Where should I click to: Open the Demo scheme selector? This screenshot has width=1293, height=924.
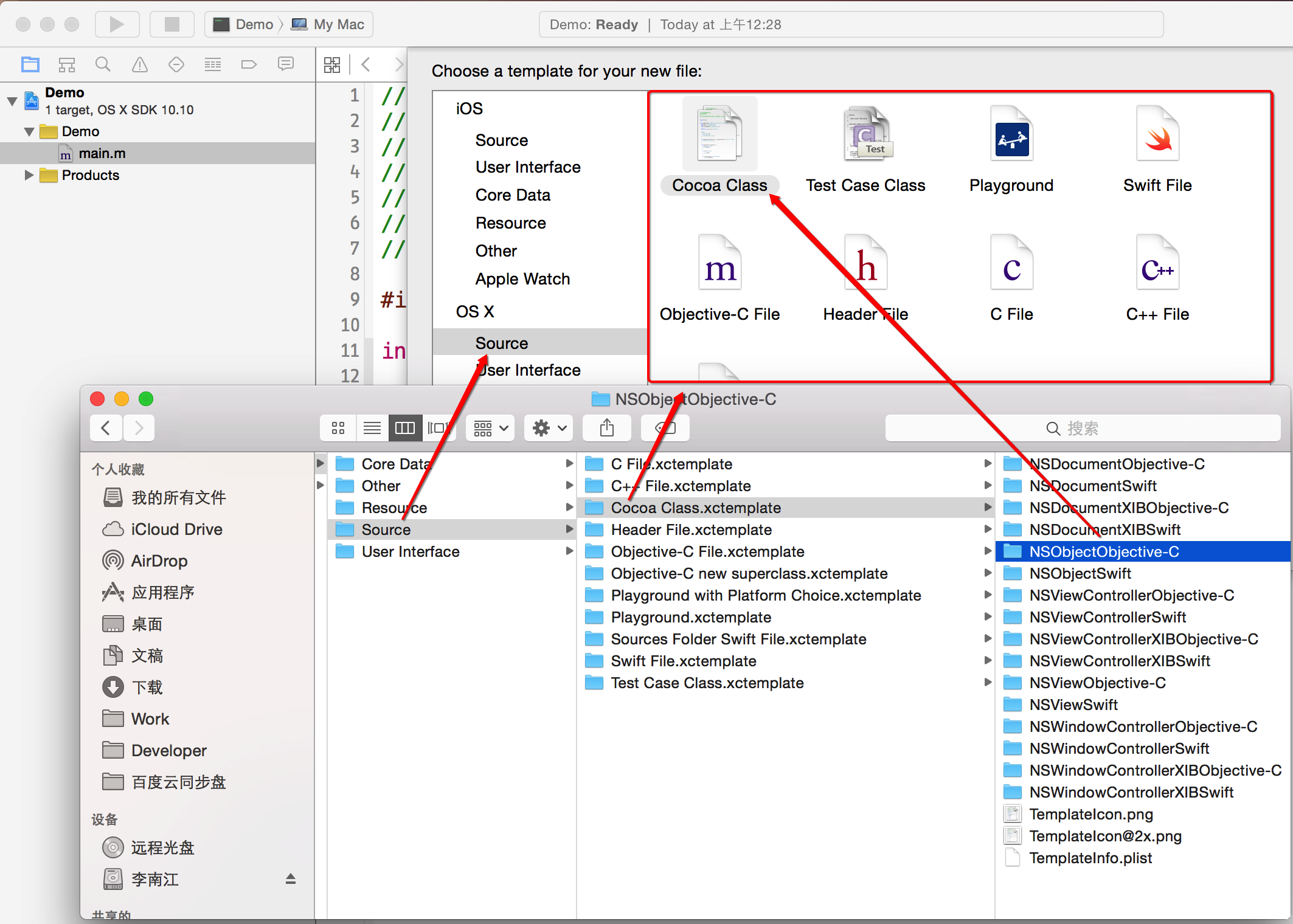click(243, 24)
